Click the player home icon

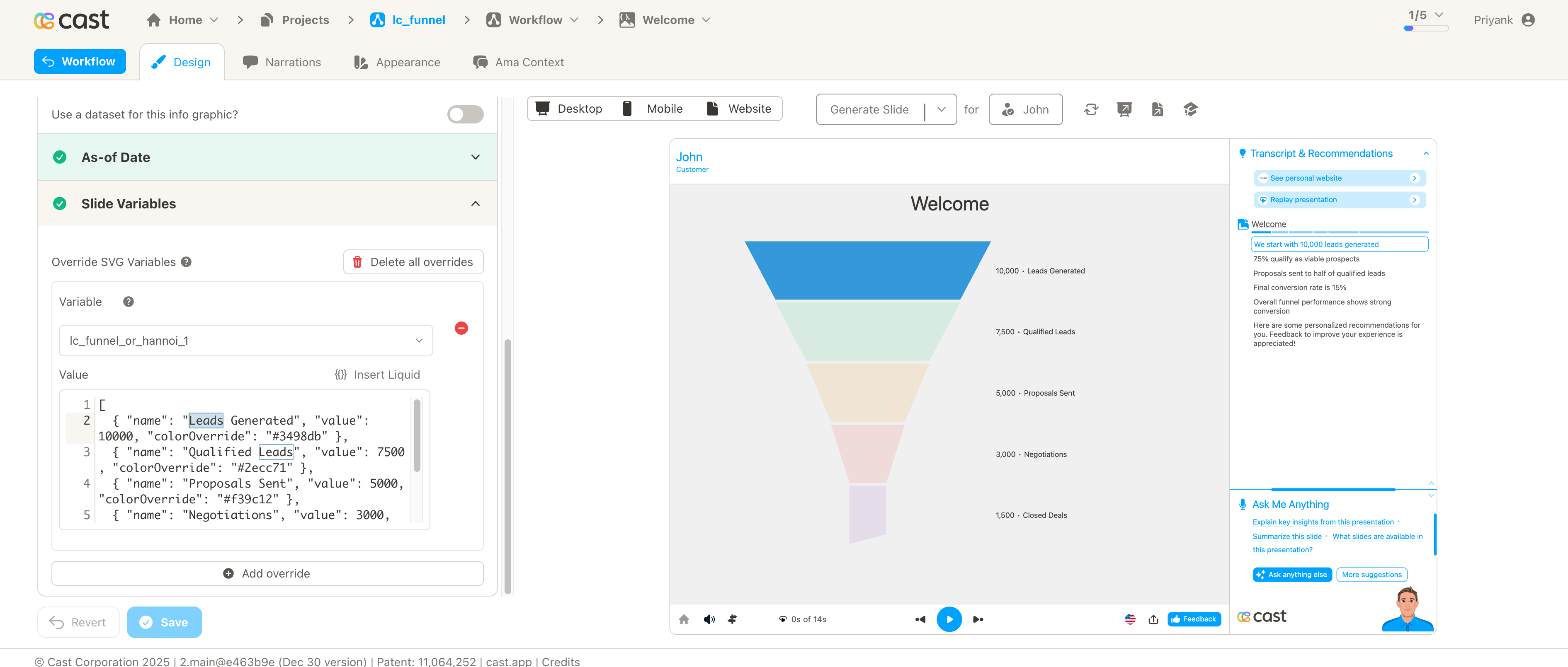pyautogui.click(x=684, y=619)
